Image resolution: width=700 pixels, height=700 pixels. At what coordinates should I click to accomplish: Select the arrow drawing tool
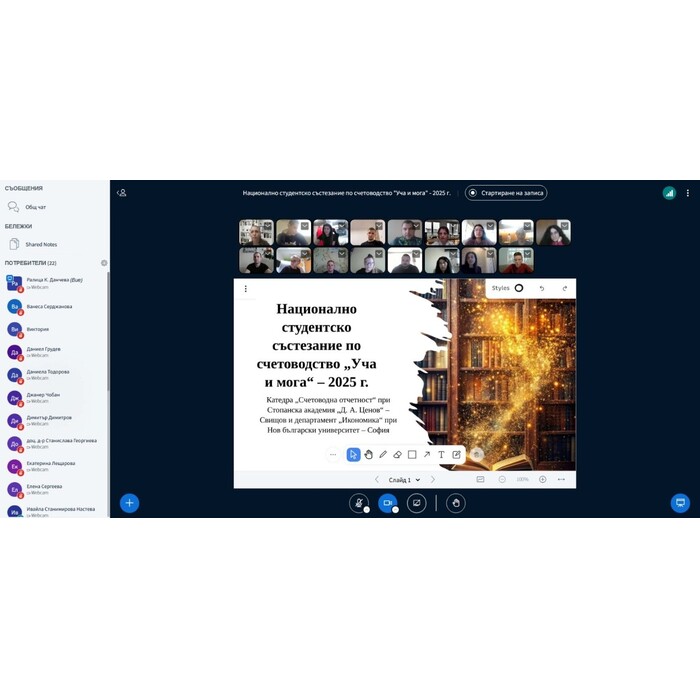point(427,455)
